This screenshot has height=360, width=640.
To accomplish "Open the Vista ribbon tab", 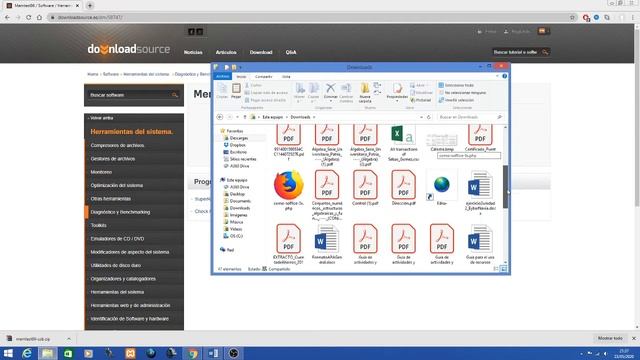I will [x=286, y=76].
